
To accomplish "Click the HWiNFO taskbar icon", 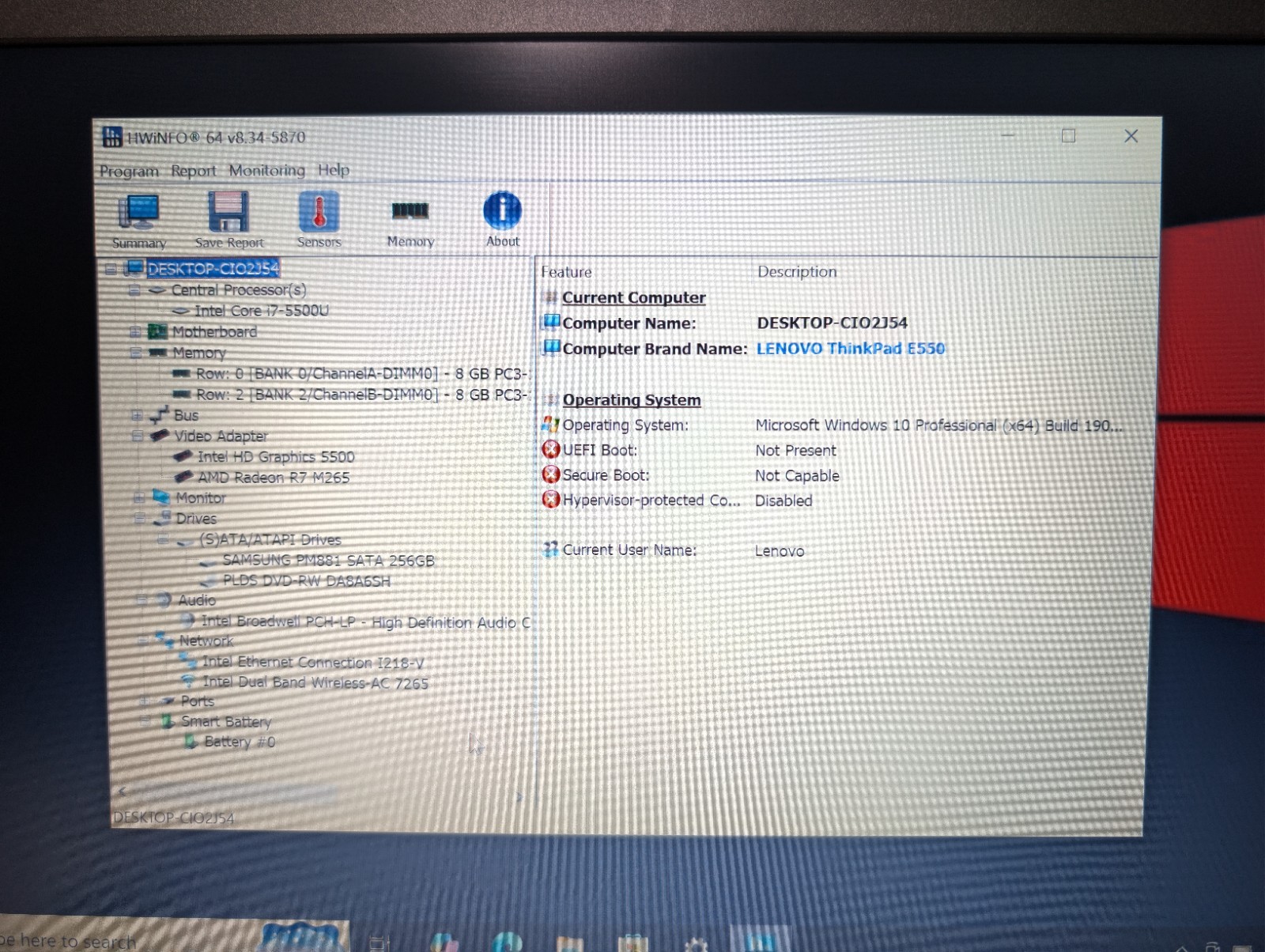I will (760, 941).
